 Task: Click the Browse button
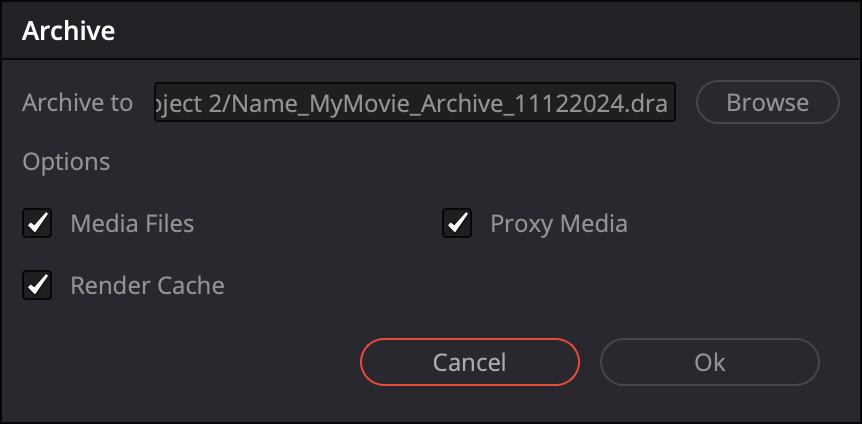coord(767,102)
